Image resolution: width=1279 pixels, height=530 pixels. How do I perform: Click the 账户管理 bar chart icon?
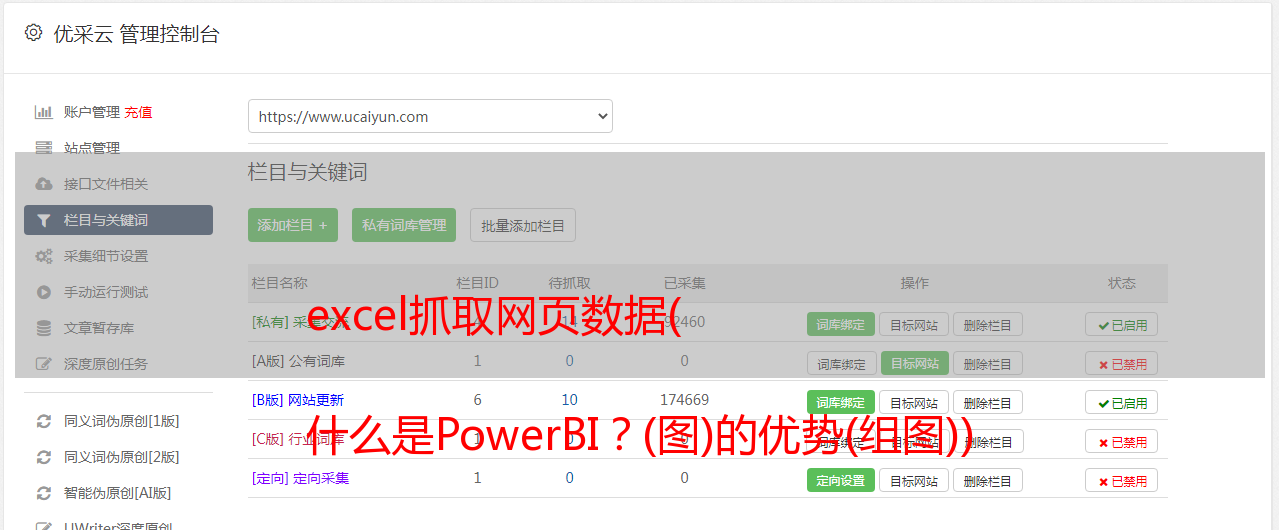point(44,112)
